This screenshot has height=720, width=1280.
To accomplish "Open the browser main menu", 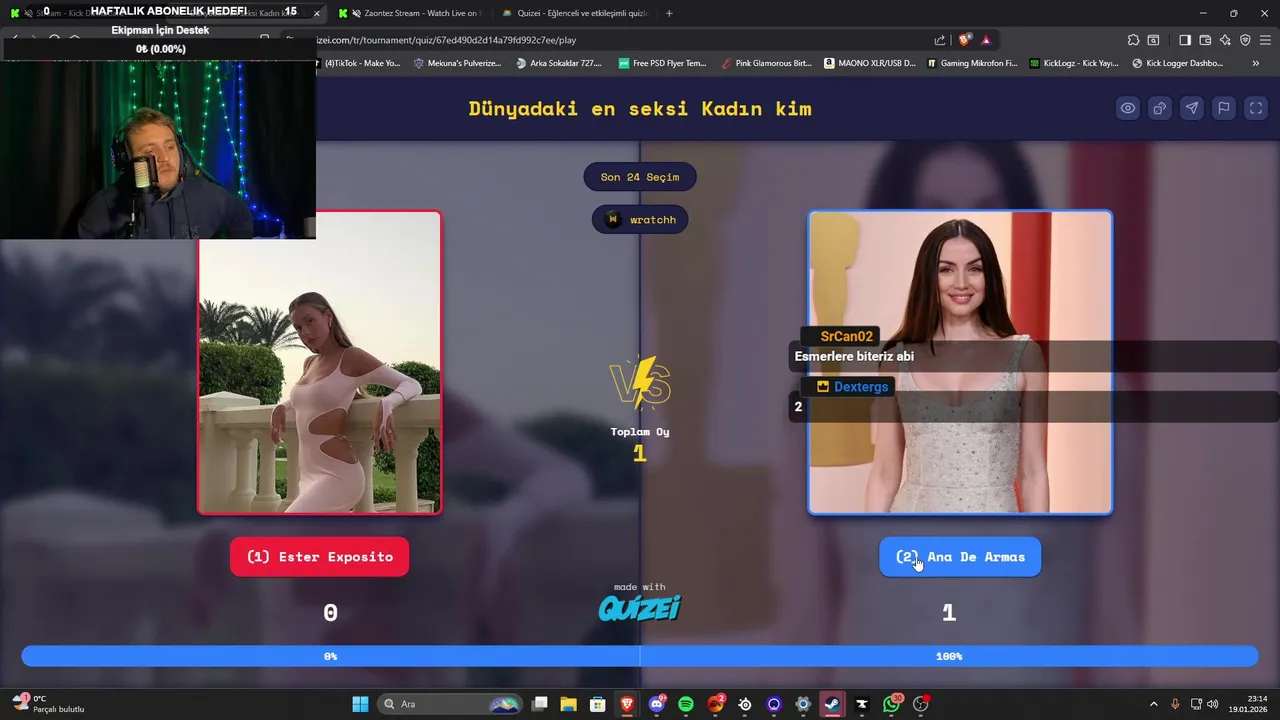I will (1265, 40).
